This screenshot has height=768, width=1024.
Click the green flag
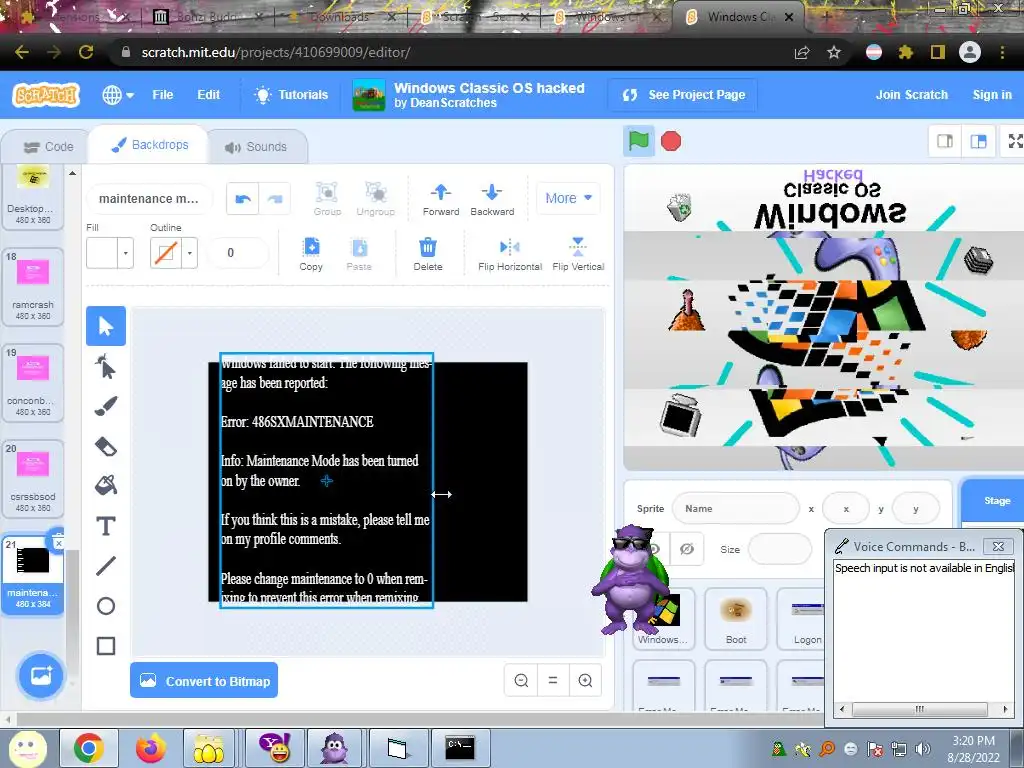pos(638,141)
